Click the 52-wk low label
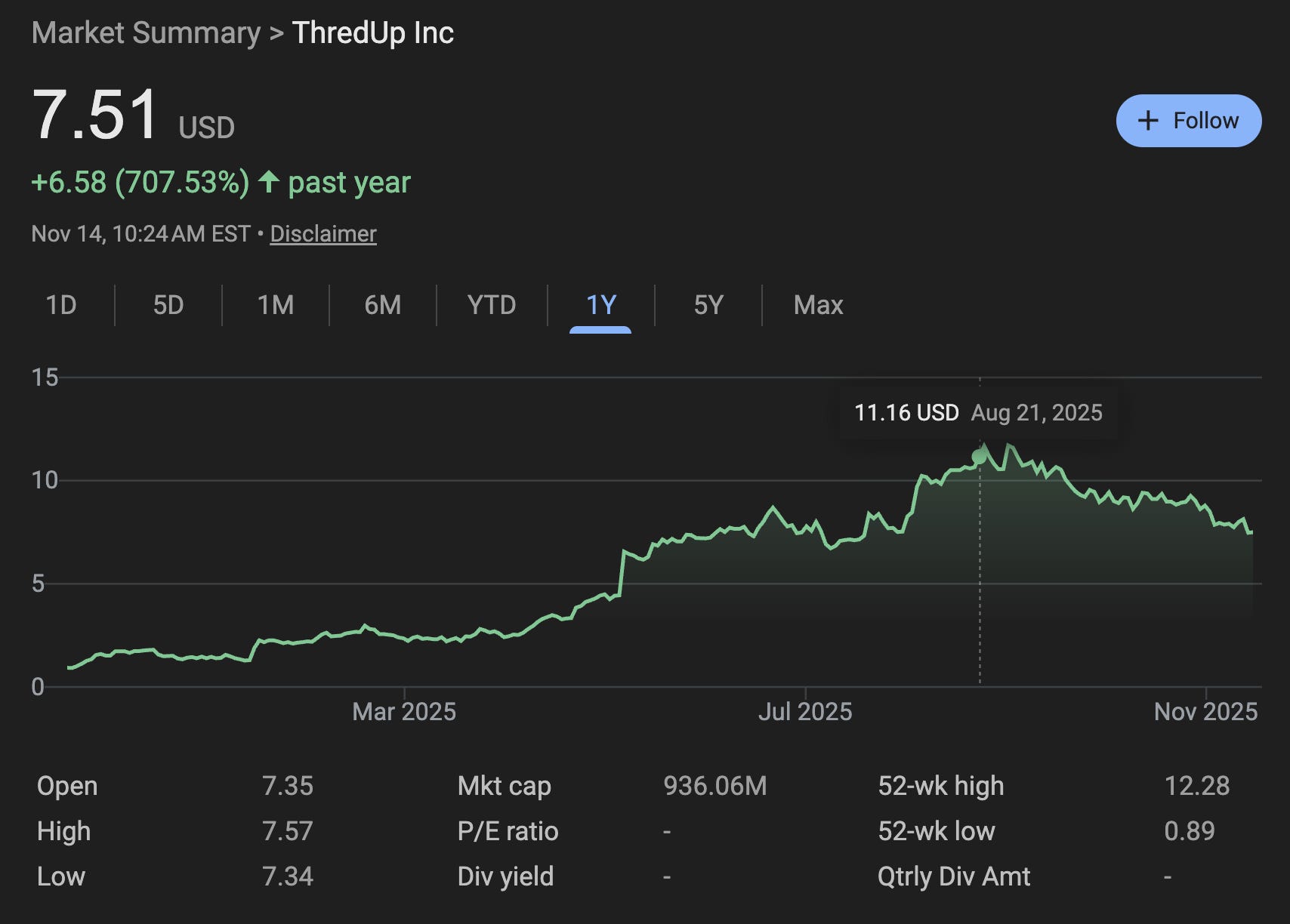The height and width of the screenshot is (924, 1290). coord(937,831)
